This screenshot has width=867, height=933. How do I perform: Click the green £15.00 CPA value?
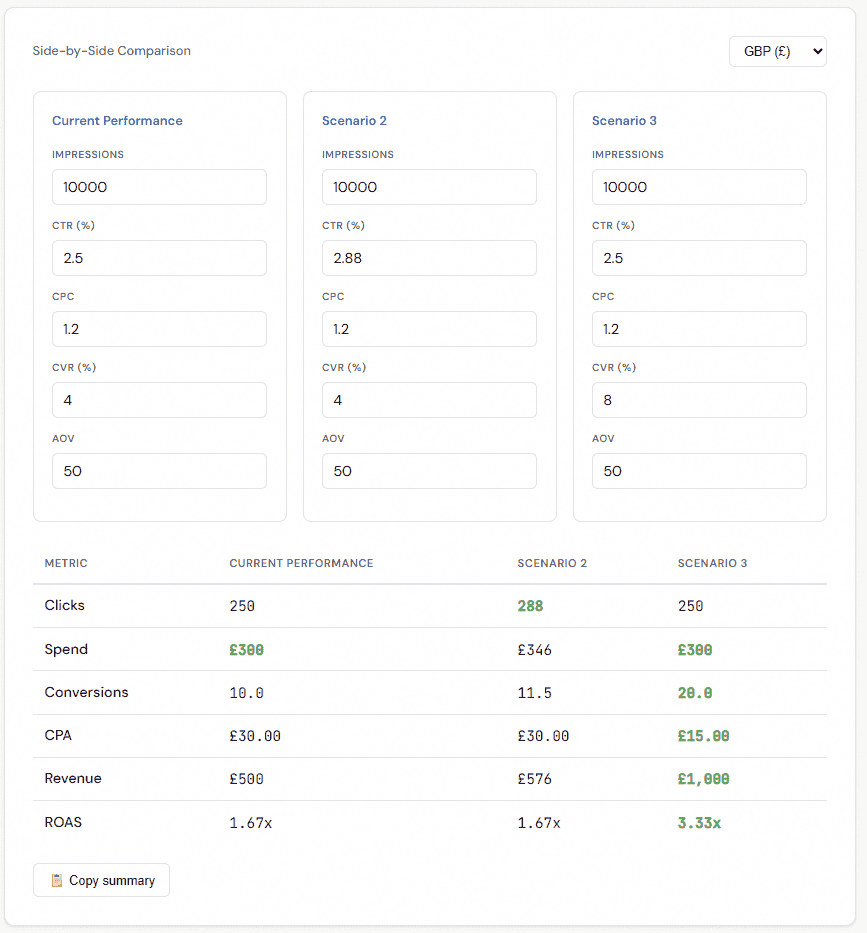pos(703,736)
